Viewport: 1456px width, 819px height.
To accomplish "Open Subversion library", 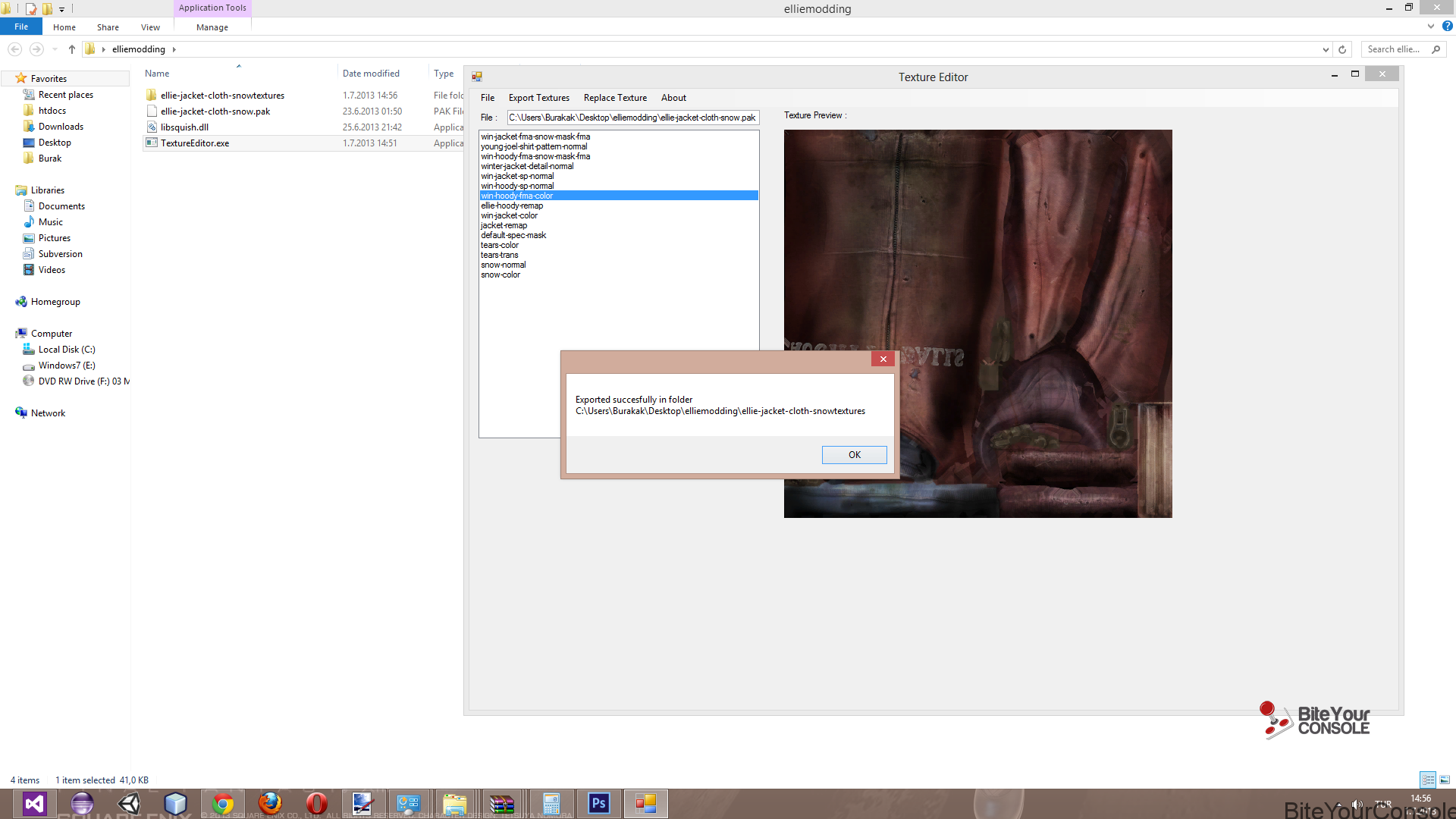I will click(x=61, y=254).
